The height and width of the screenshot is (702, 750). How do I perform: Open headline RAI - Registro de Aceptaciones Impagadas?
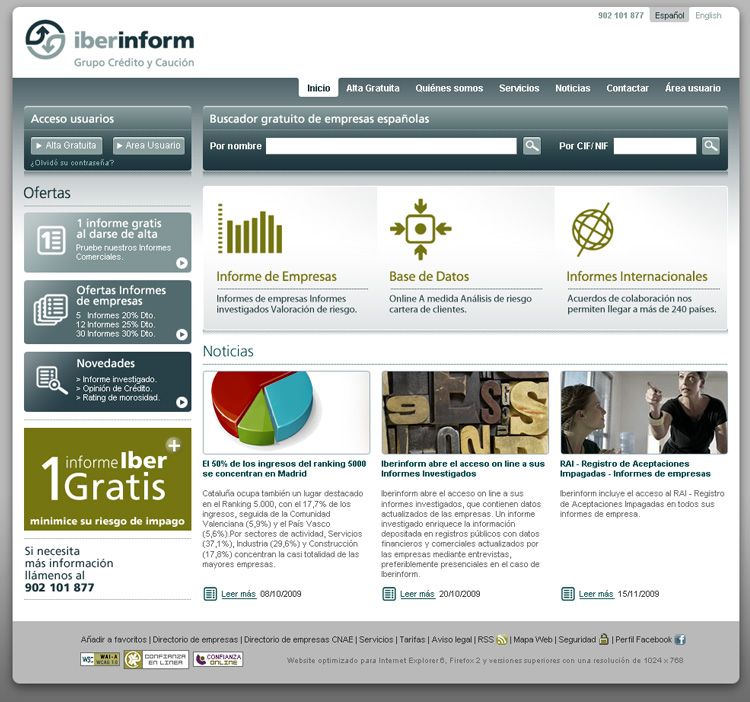pyautogui.click(x=635, y=469)
